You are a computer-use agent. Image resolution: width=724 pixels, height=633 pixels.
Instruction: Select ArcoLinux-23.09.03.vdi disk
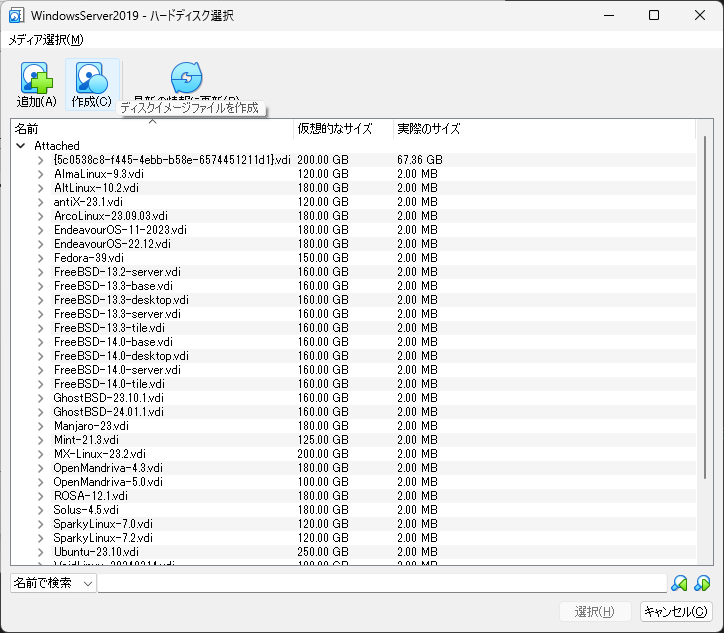coord(111,216)
